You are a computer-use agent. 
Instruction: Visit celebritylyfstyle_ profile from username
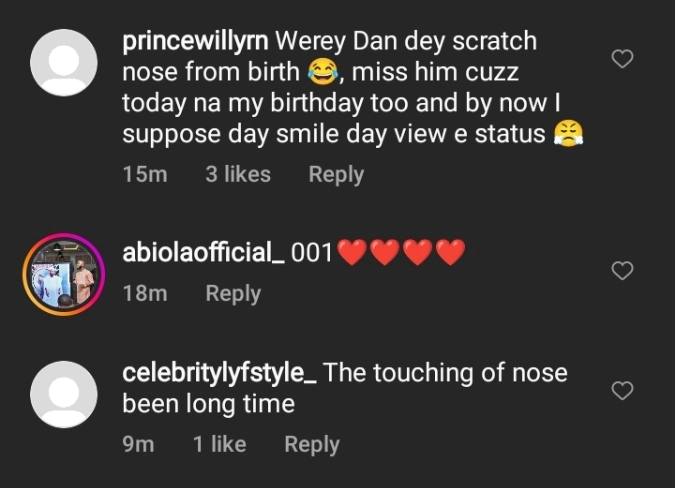point(219,373)
